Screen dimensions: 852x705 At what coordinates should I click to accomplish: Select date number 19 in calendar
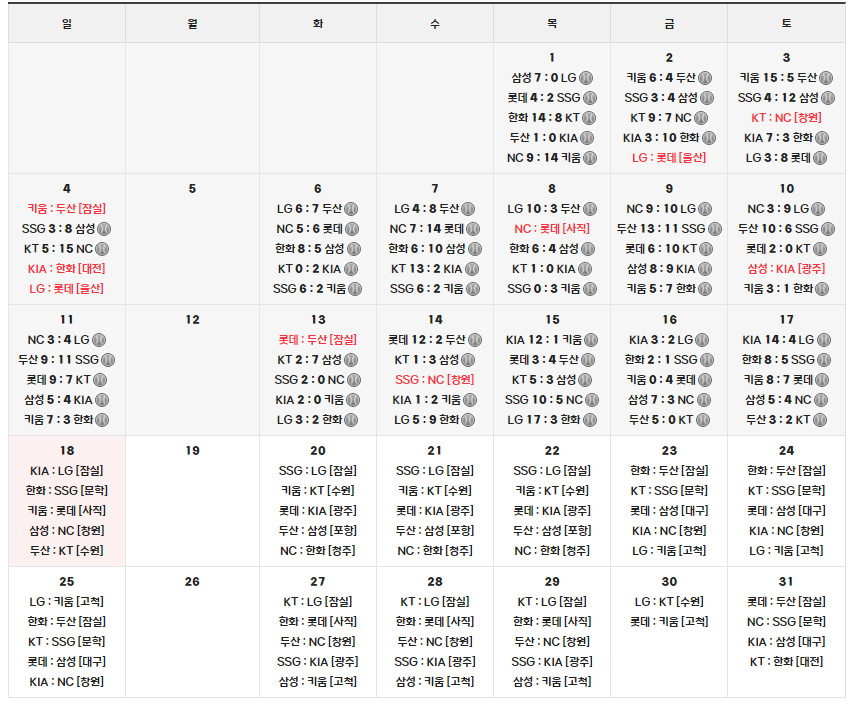point(192,451)
